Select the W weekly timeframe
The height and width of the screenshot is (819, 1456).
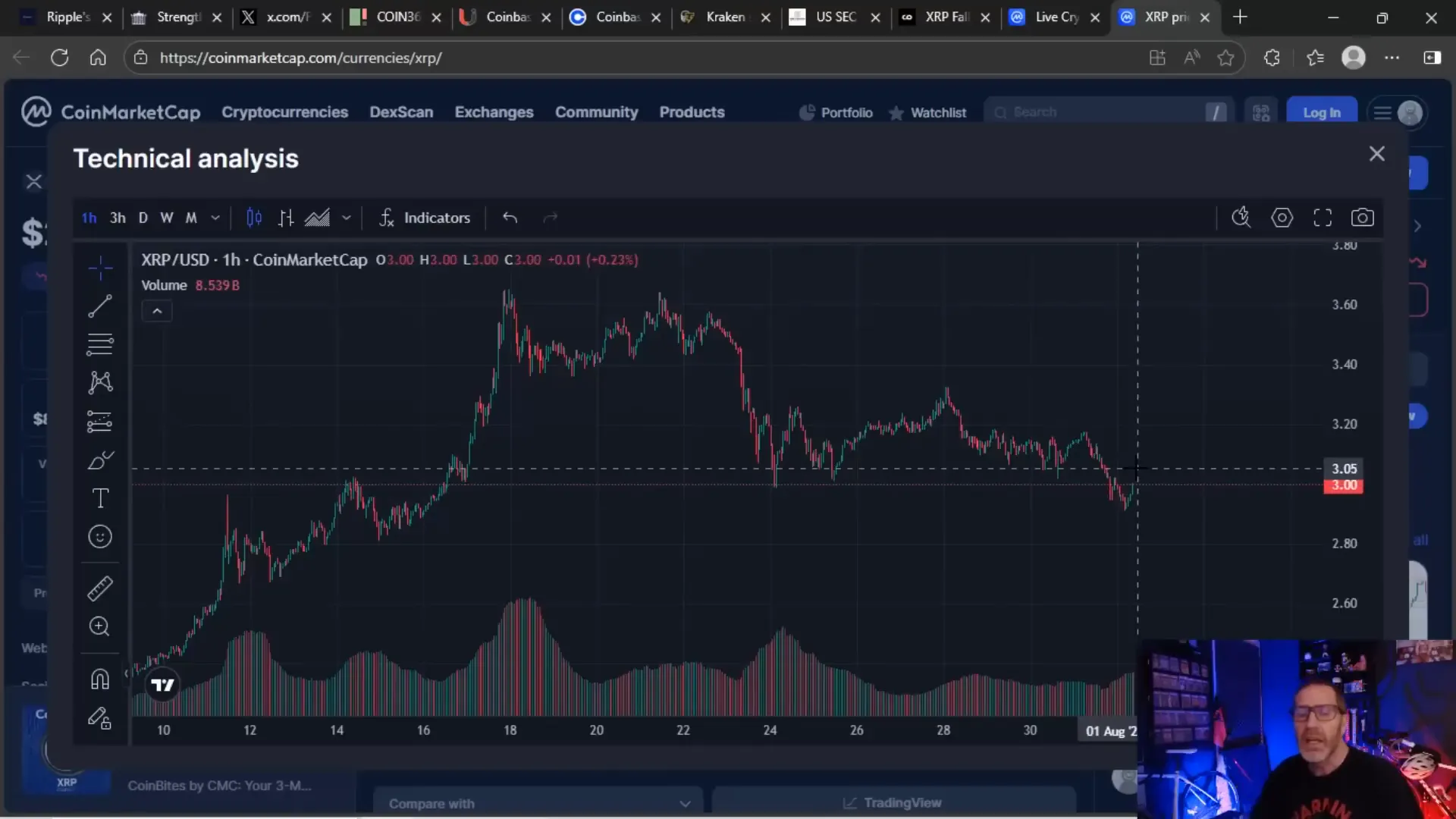point(167,218)
